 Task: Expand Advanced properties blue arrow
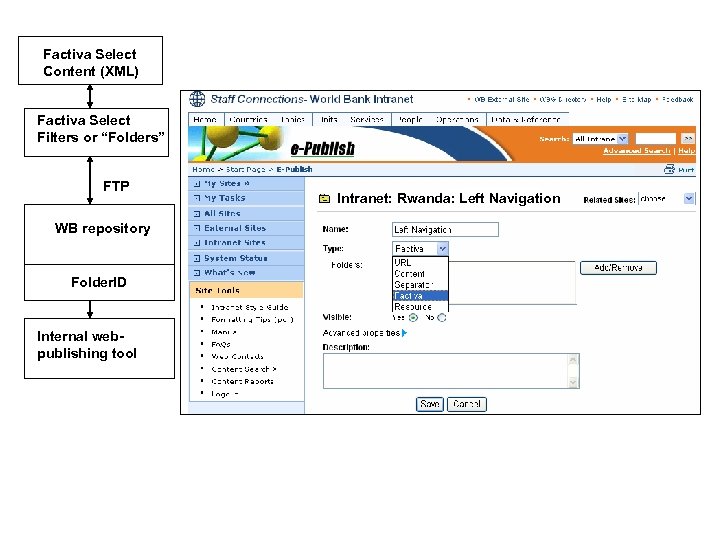click(x=404, y=333)
